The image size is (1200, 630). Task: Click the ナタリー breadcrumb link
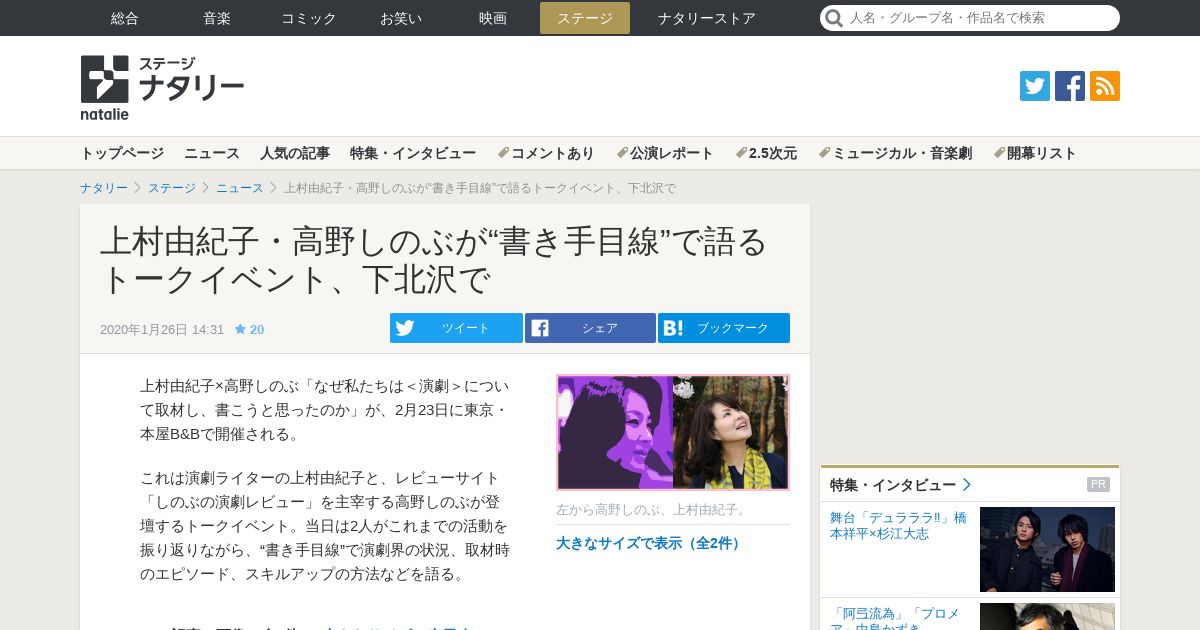tap(104, 188)
